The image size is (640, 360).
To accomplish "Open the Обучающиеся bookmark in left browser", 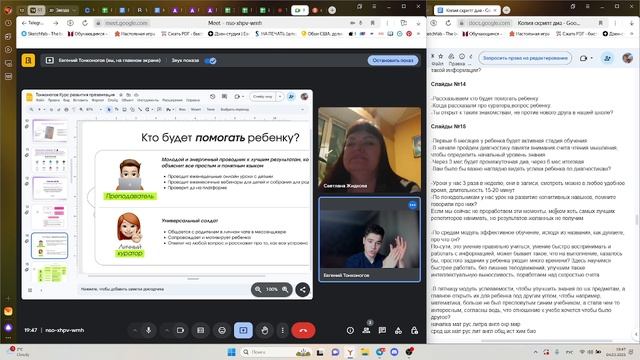I will (x=87, y=34).
